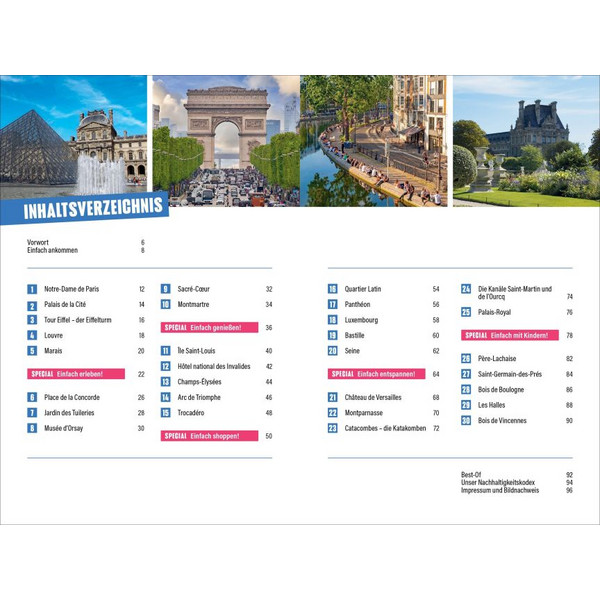Click the number 29 badge beside Les Halles
Image resolution: width=600 pixels, height=600 pixels.
(x=466, y=405)
